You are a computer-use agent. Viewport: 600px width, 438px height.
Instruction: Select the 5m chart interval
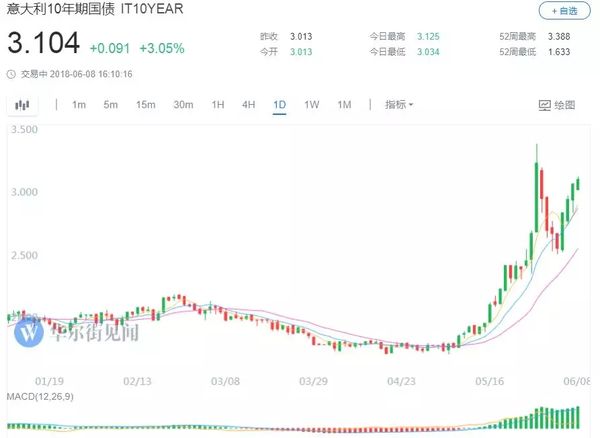coord(111,105)
